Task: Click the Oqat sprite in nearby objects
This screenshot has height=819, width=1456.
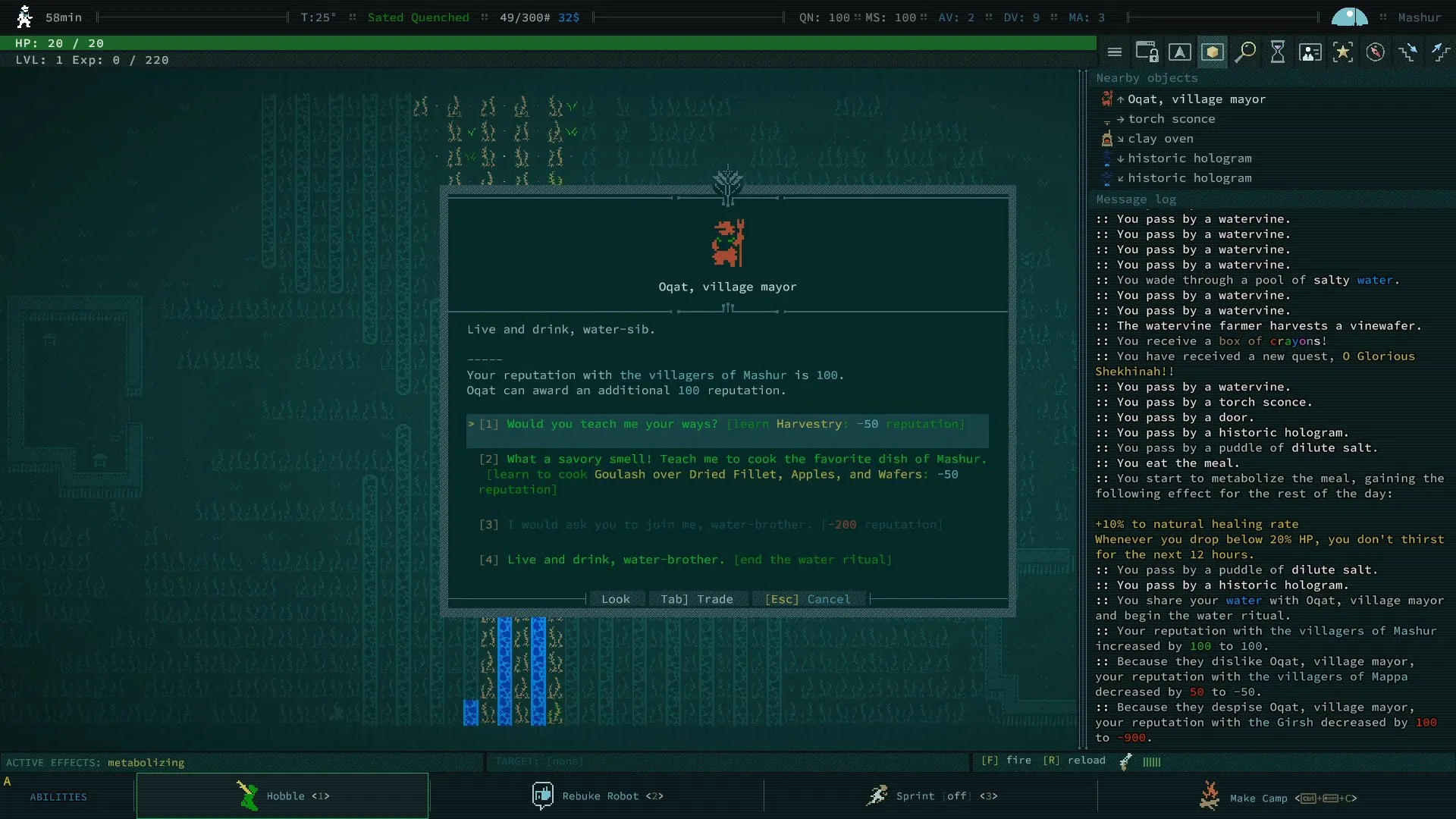Action: coord(1107,99)
